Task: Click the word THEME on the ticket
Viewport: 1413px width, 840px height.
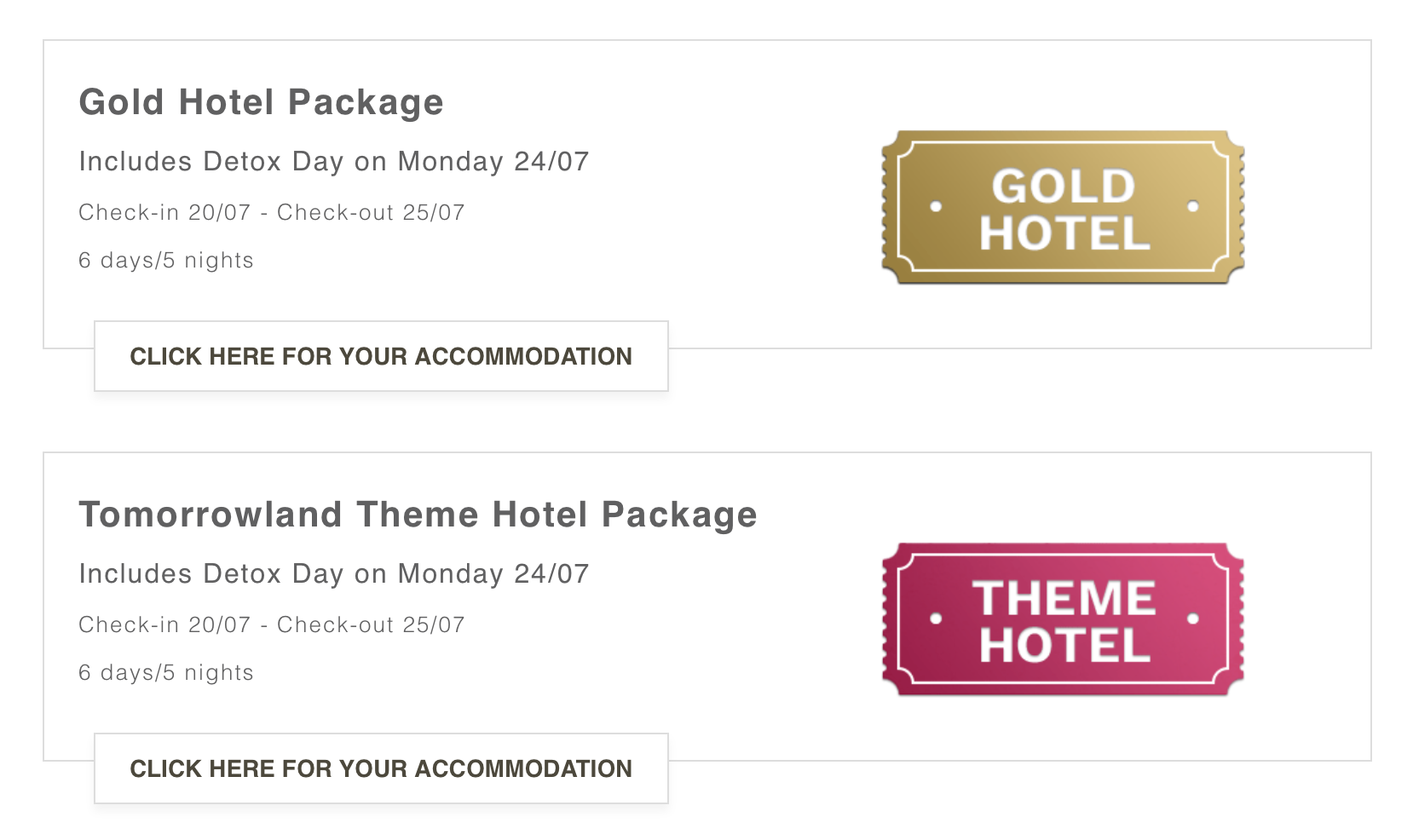Action: pos(1064,598)
